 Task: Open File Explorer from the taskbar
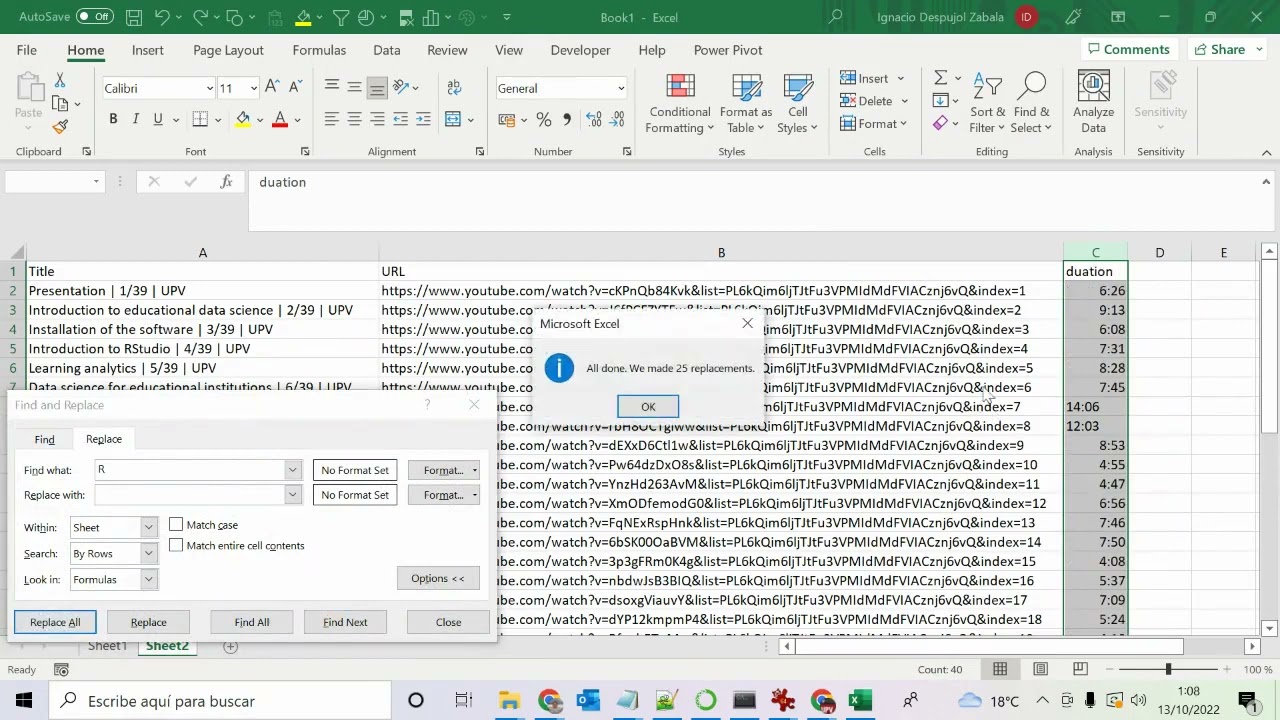click(509, 701)
